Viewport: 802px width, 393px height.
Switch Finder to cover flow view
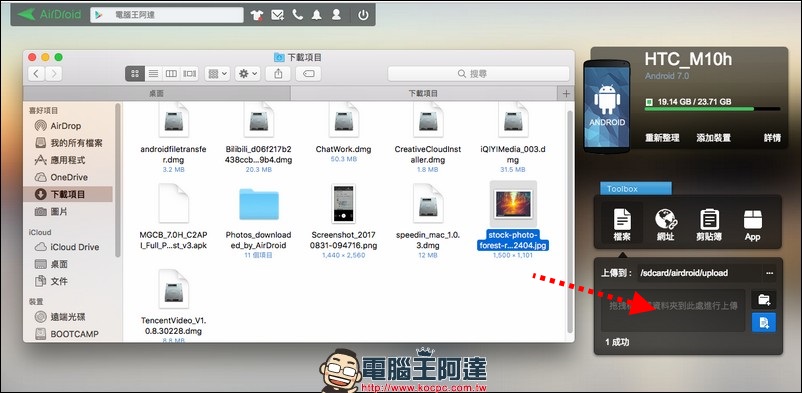coord(190,74)
